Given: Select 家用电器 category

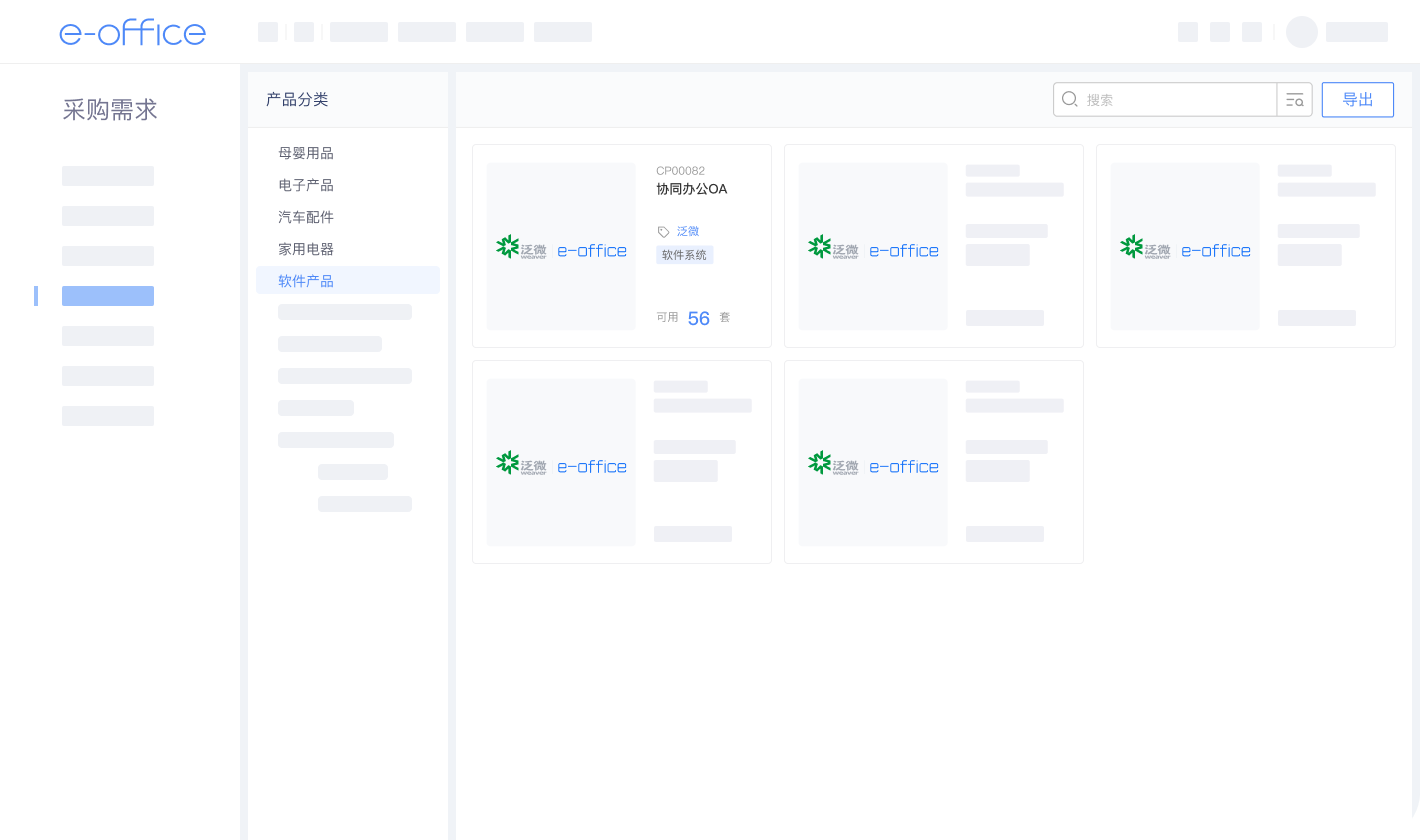Looking at the screenshot, I should pos(306,249).
